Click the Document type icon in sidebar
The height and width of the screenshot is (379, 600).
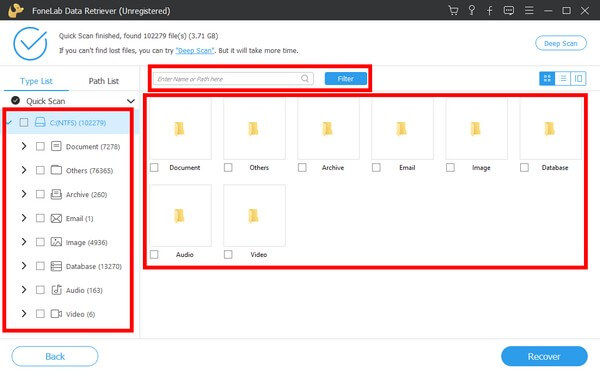click(56, 146)
